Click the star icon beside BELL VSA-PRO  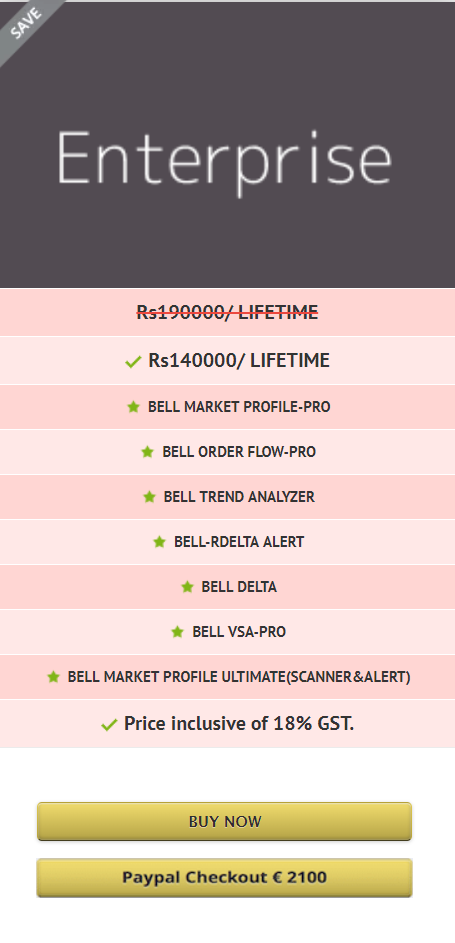coord(177,632)
